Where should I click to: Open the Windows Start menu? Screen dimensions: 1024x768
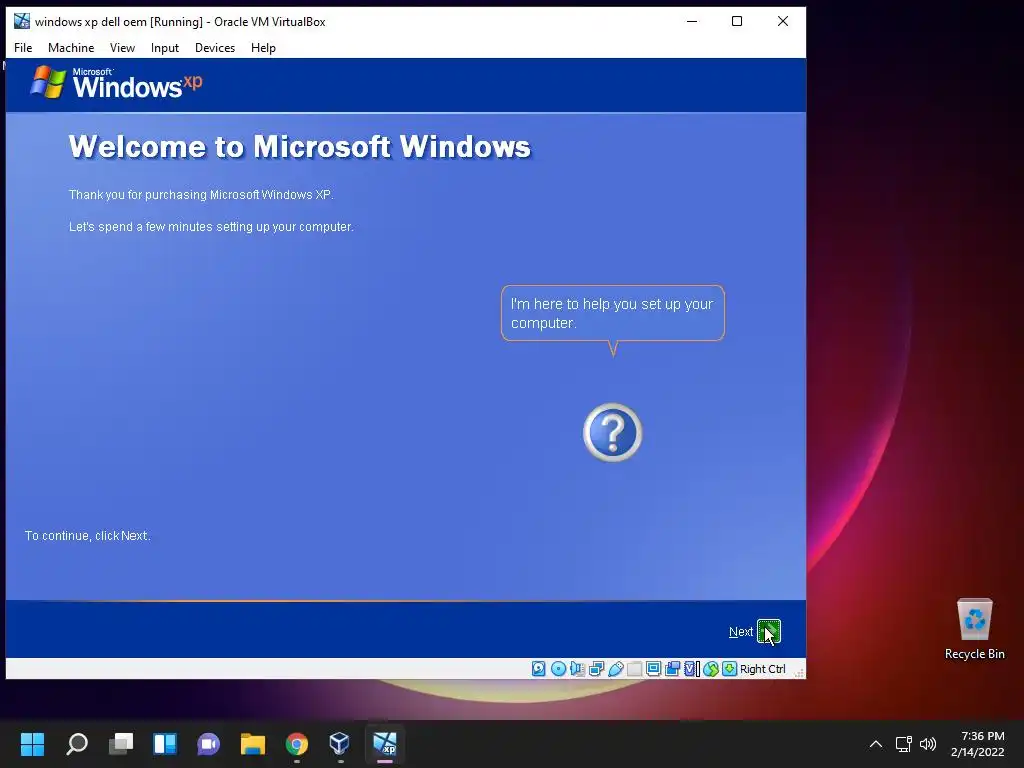click(x=33, y=744)
